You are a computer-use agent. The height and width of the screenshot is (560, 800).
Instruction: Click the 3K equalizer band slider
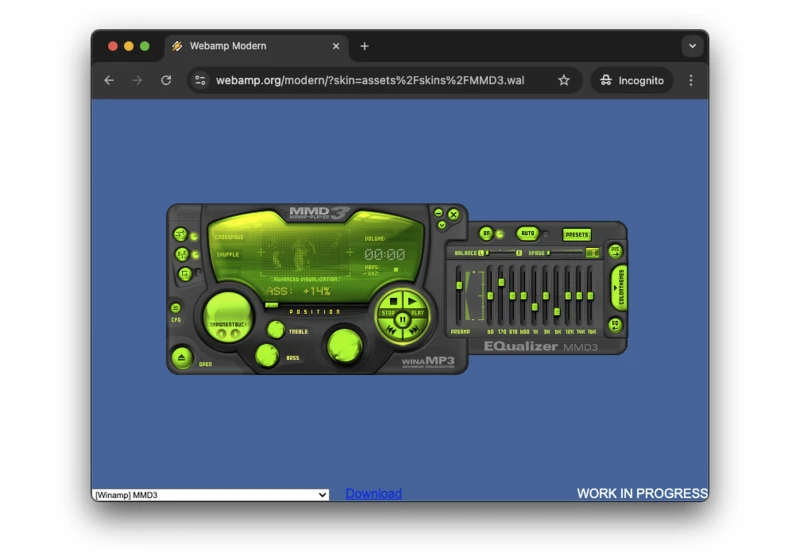pyautogui.click(x=546, y=295)
